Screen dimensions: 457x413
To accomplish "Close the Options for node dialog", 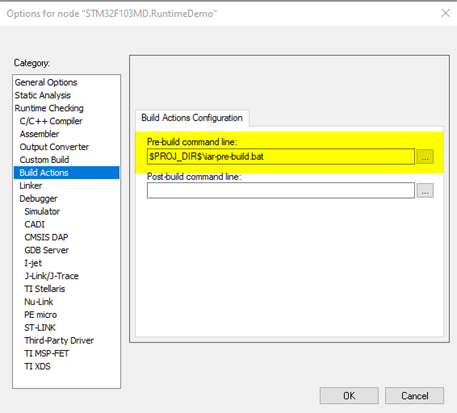I will [x=445, y=13].
